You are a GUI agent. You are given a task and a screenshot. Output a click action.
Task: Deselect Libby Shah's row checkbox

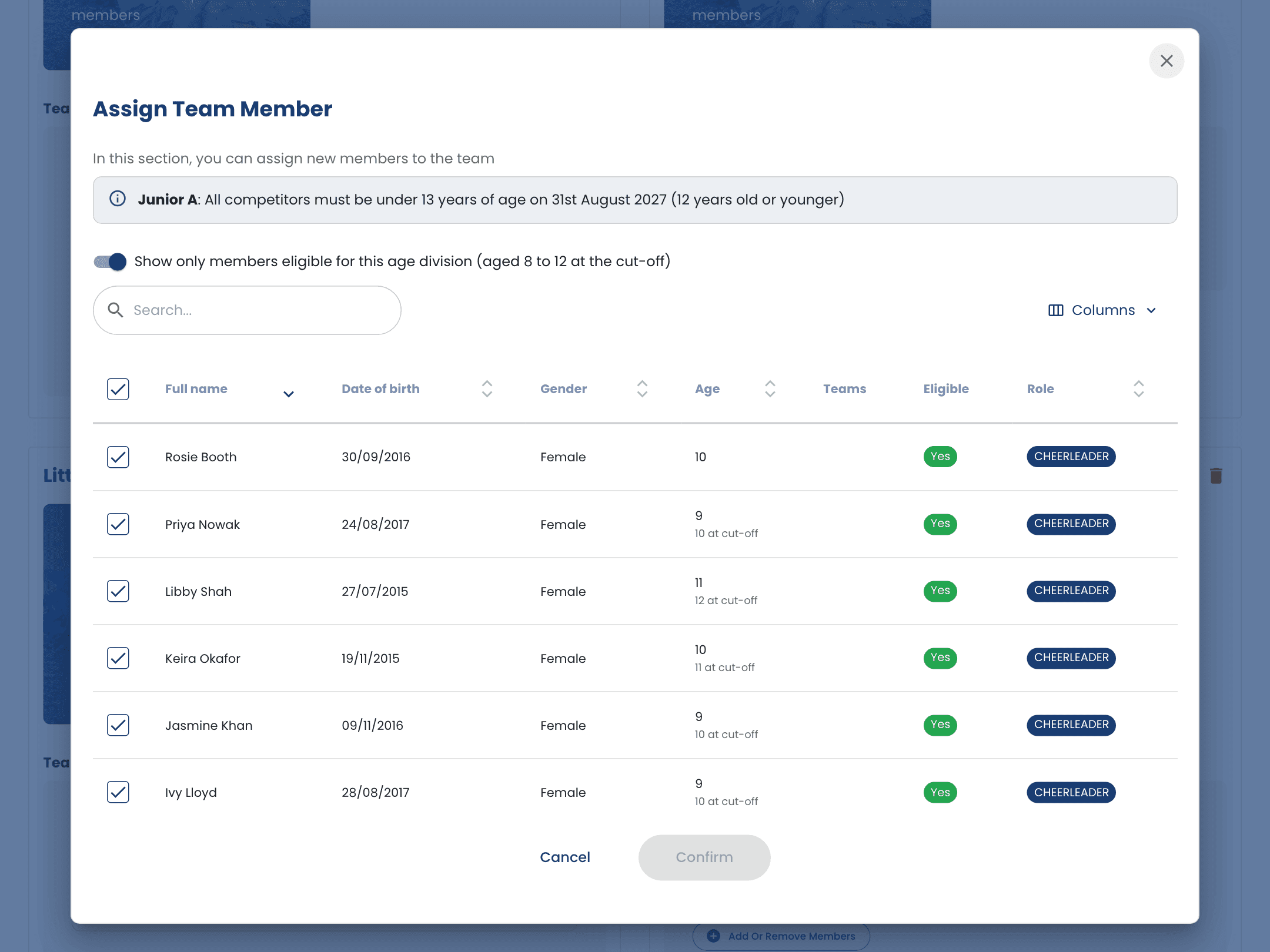[x=118, y=591]
